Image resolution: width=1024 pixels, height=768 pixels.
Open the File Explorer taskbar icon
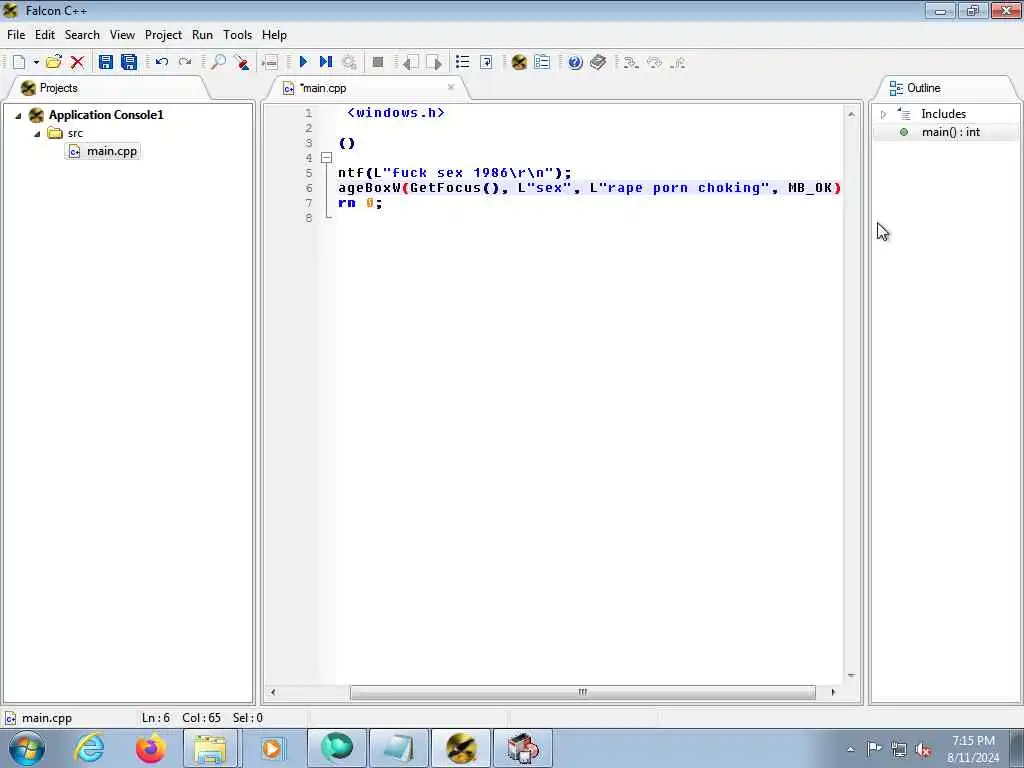coord(210,748)
